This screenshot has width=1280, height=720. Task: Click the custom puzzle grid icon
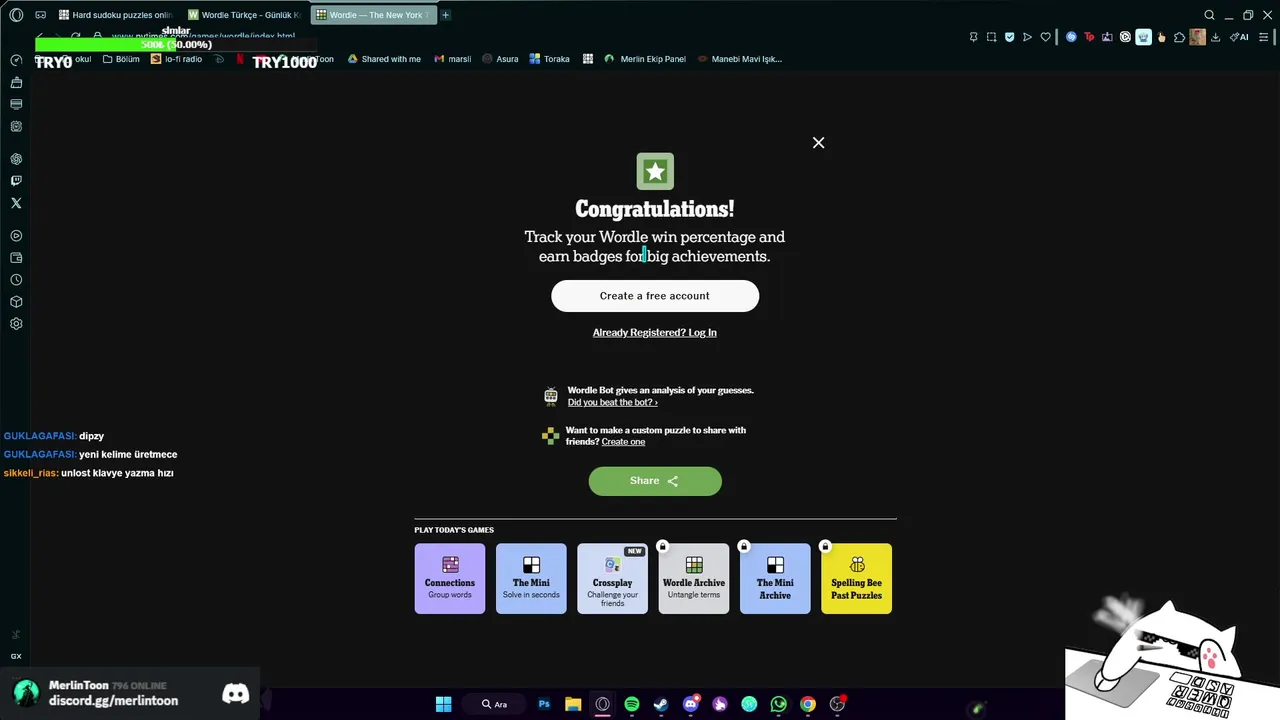click(550, 436)
